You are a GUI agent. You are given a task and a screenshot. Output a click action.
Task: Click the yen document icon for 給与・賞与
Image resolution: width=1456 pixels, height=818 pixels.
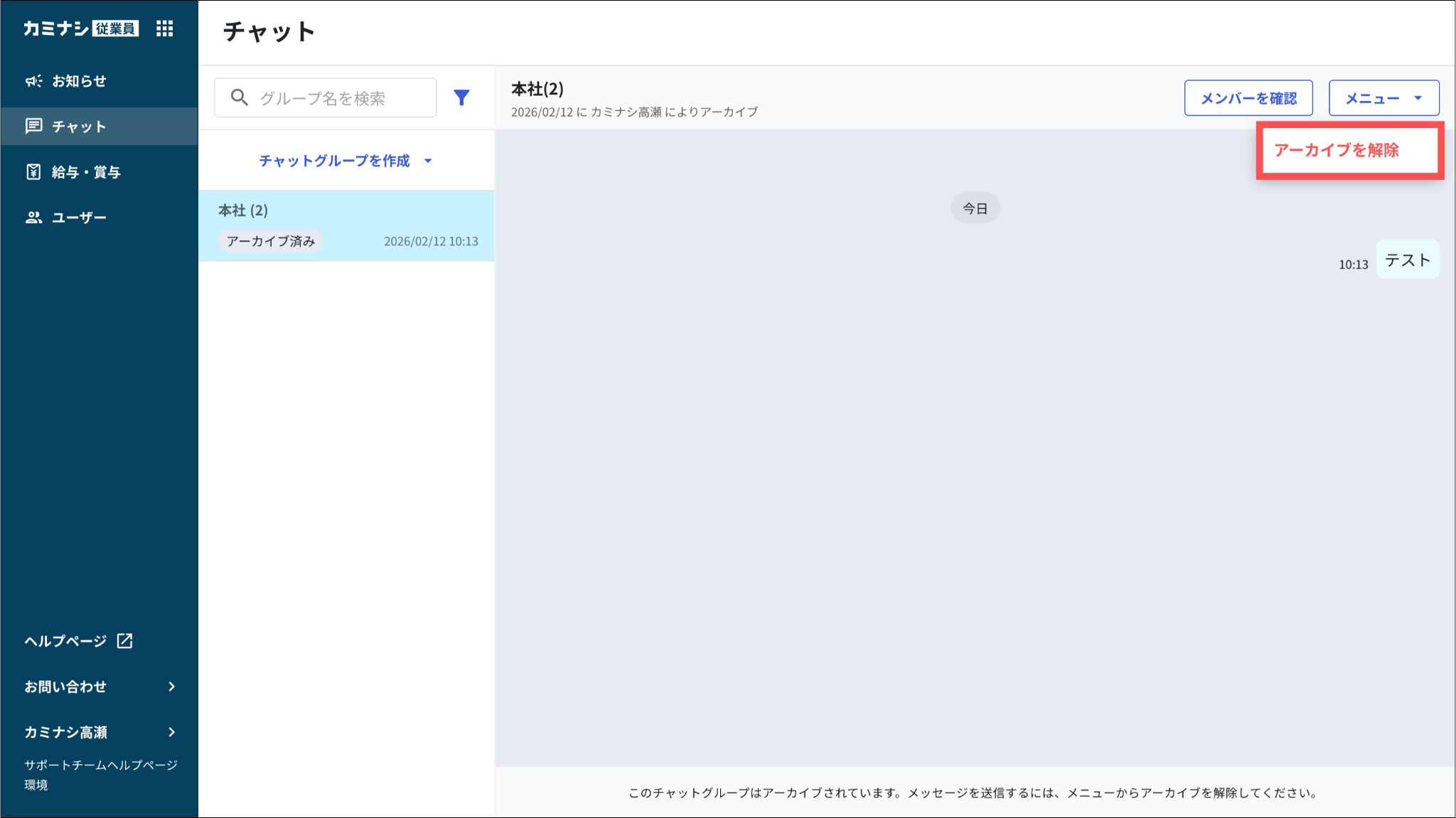click(33, 172)
